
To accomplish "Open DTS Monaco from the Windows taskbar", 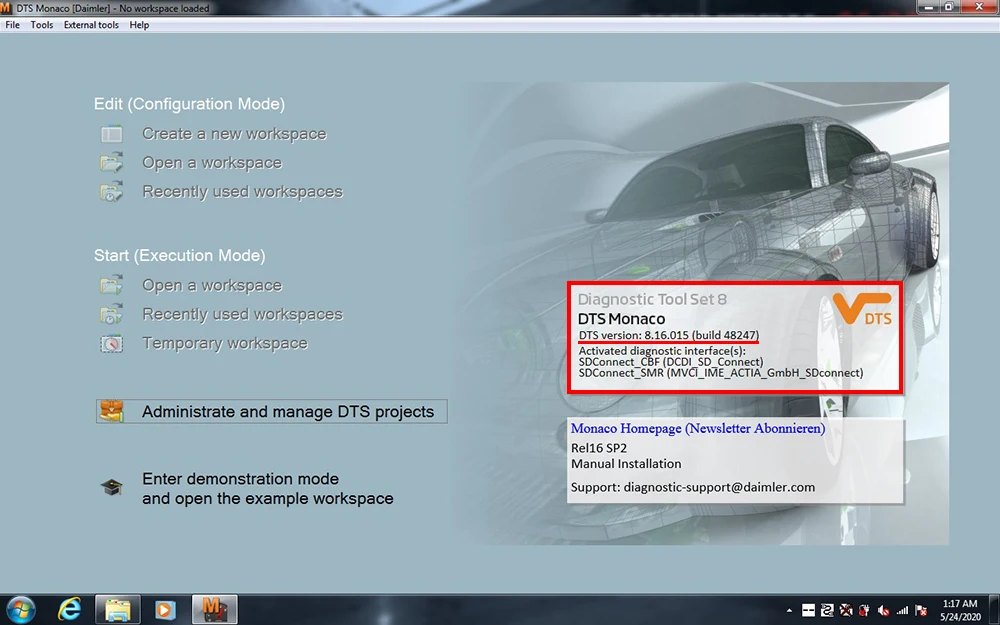I will click(x=214, y=609).
